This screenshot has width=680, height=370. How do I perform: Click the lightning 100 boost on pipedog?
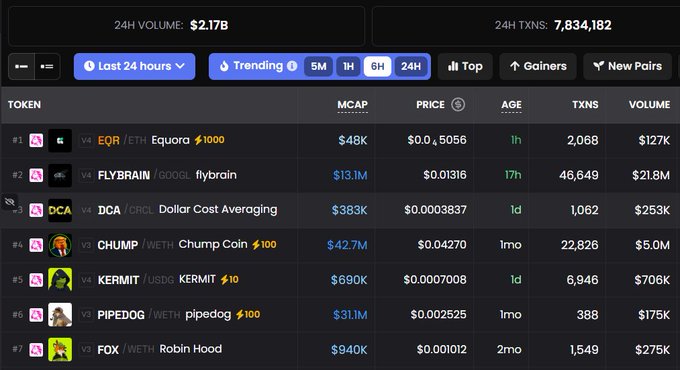click(248, 314)
